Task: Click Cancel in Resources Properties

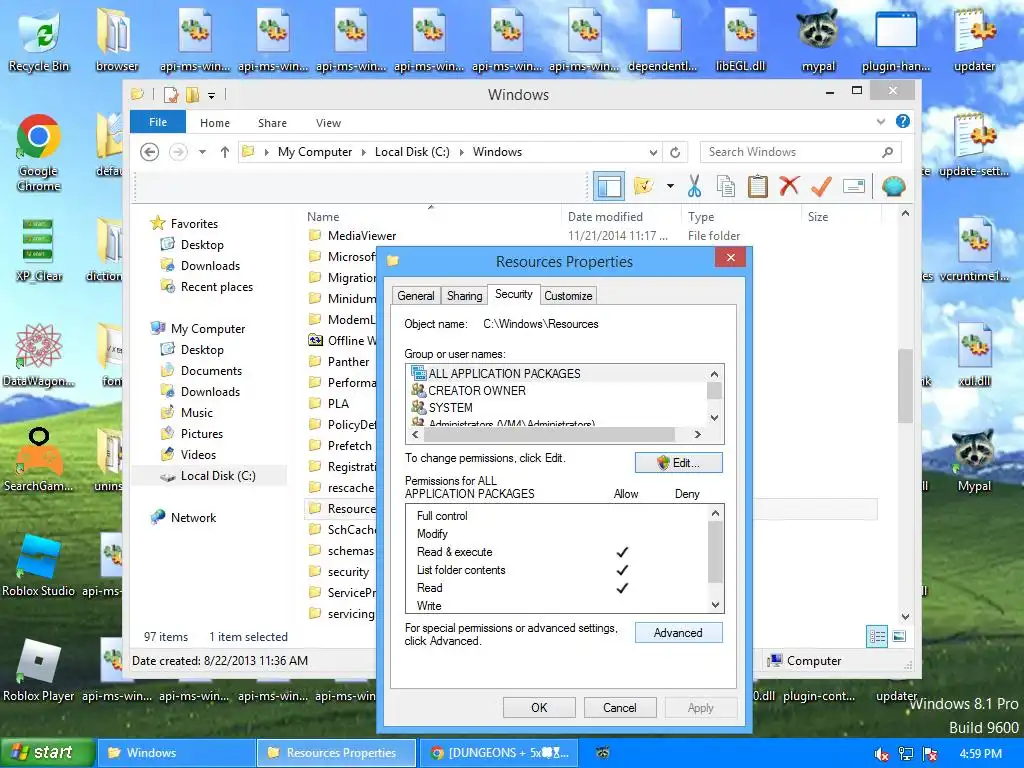Action: pyautogui.click(x=620, y=708)
